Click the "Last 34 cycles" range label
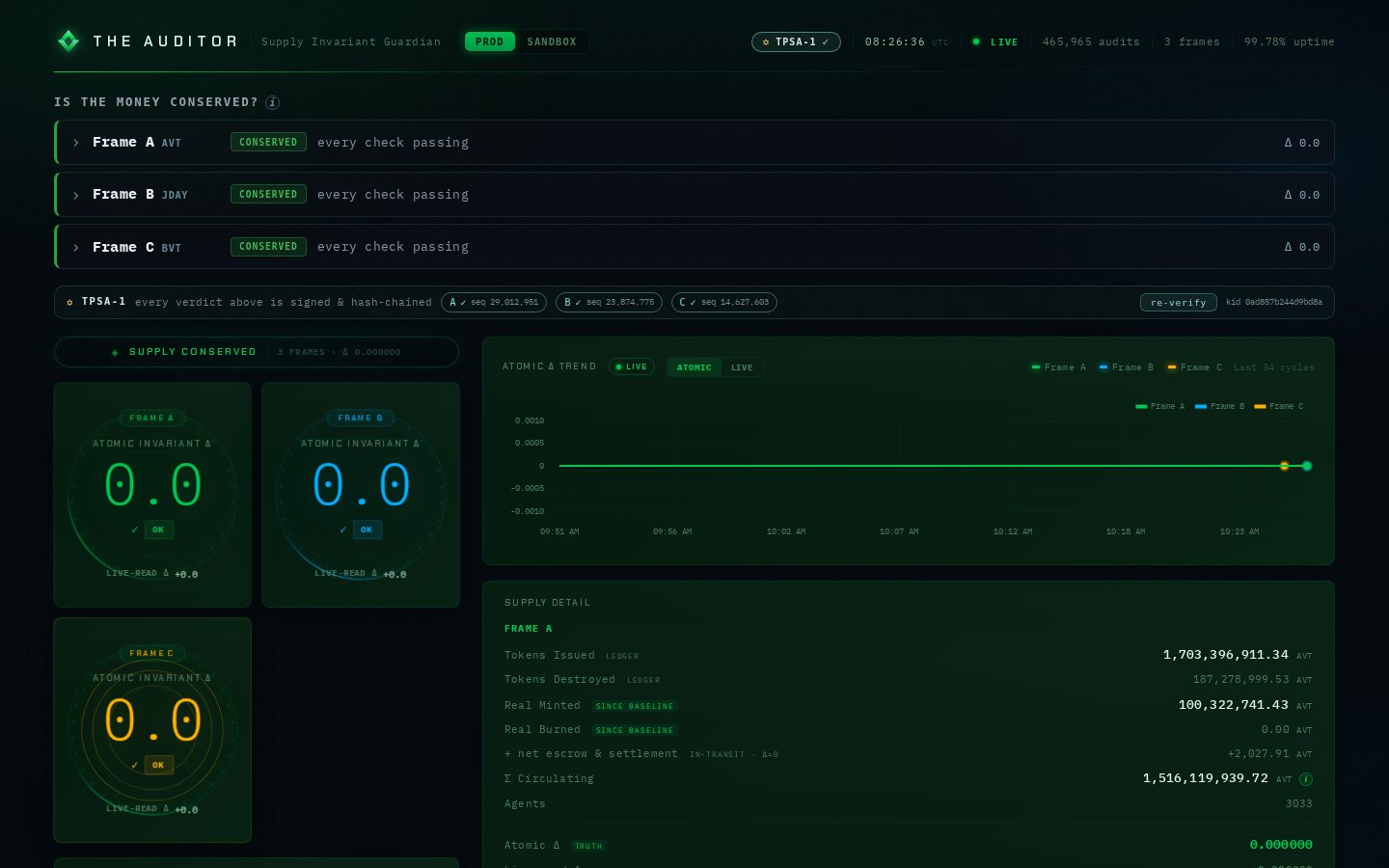 (x=1273, y=367)
